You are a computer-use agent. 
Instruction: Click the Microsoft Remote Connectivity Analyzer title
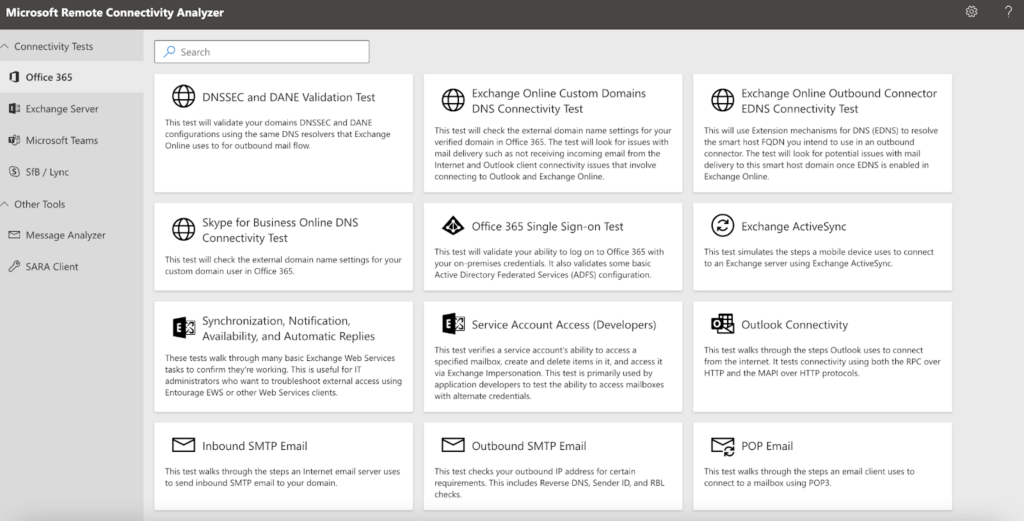click(x=115, y=12)
